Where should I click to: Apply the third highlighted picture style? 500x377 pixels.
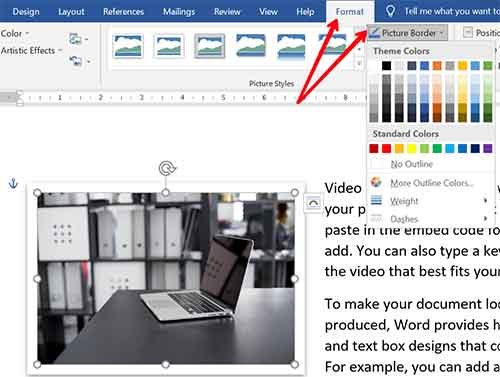[x=210, y=46]
